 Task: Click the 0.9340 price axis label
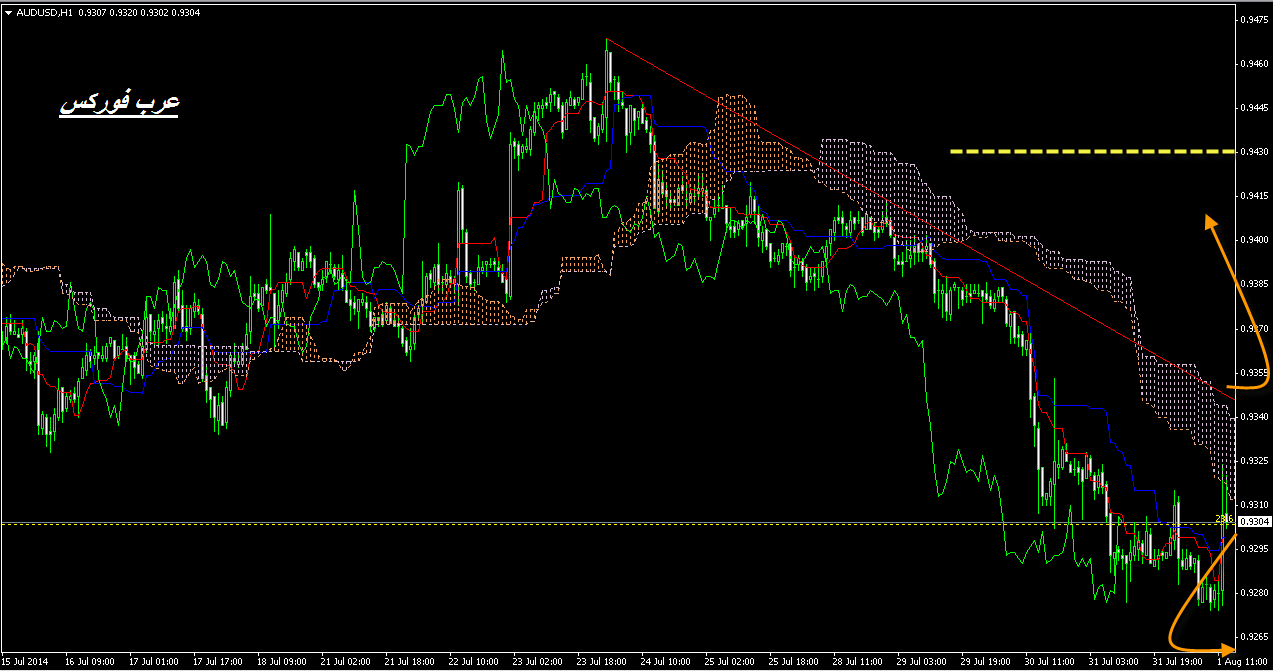pyautogui.click(x=1255, y=416)
